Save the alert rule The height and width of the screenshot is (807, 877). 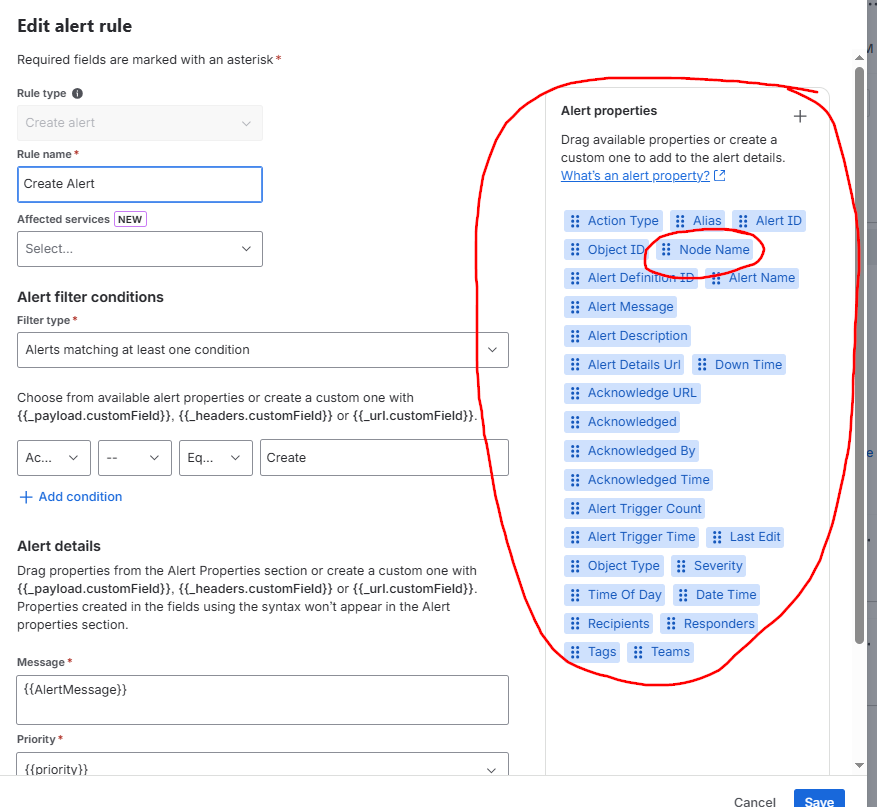point(819,800)
